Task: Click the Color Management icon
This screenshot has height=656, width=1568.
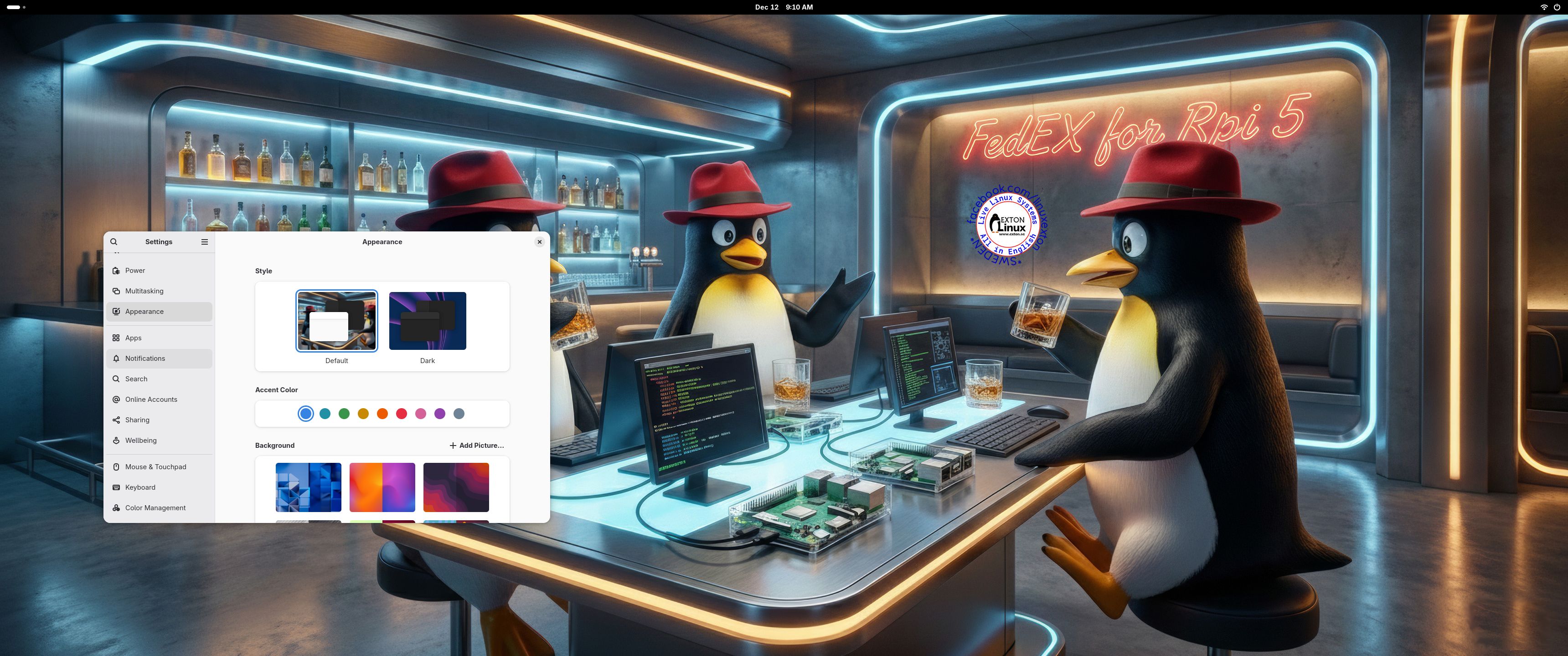Action: pos(116,507)
